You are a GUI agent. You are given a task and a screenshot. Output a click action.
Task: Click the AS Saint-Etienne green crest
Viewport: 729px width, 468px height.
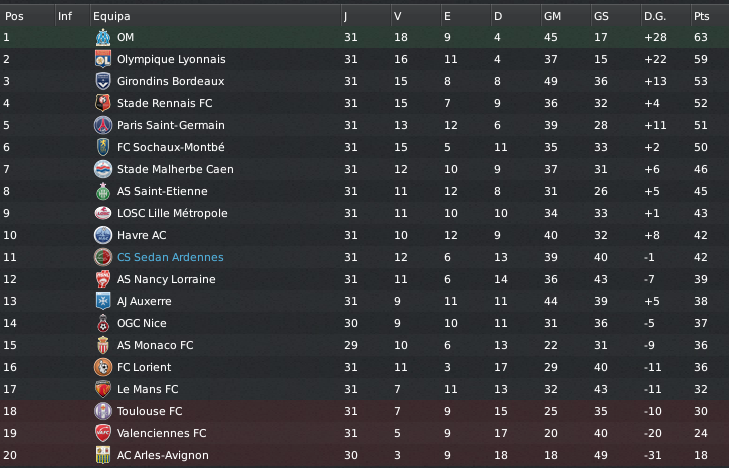pos(101,191)
